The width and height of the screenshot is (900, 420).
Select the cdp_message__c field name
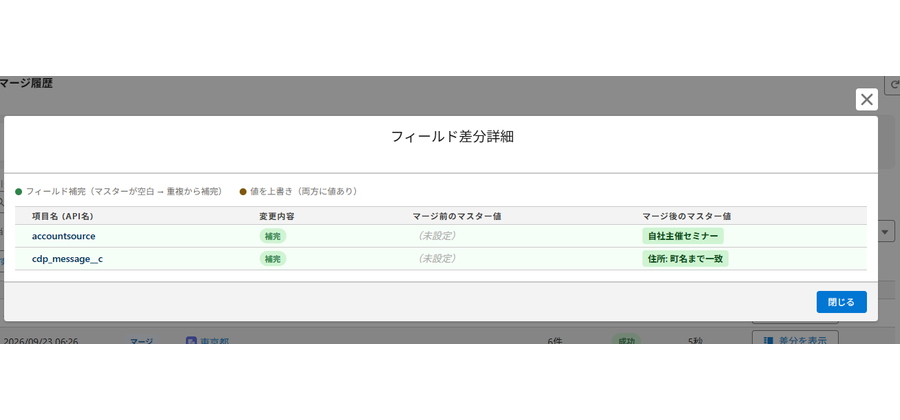(67, 259)
